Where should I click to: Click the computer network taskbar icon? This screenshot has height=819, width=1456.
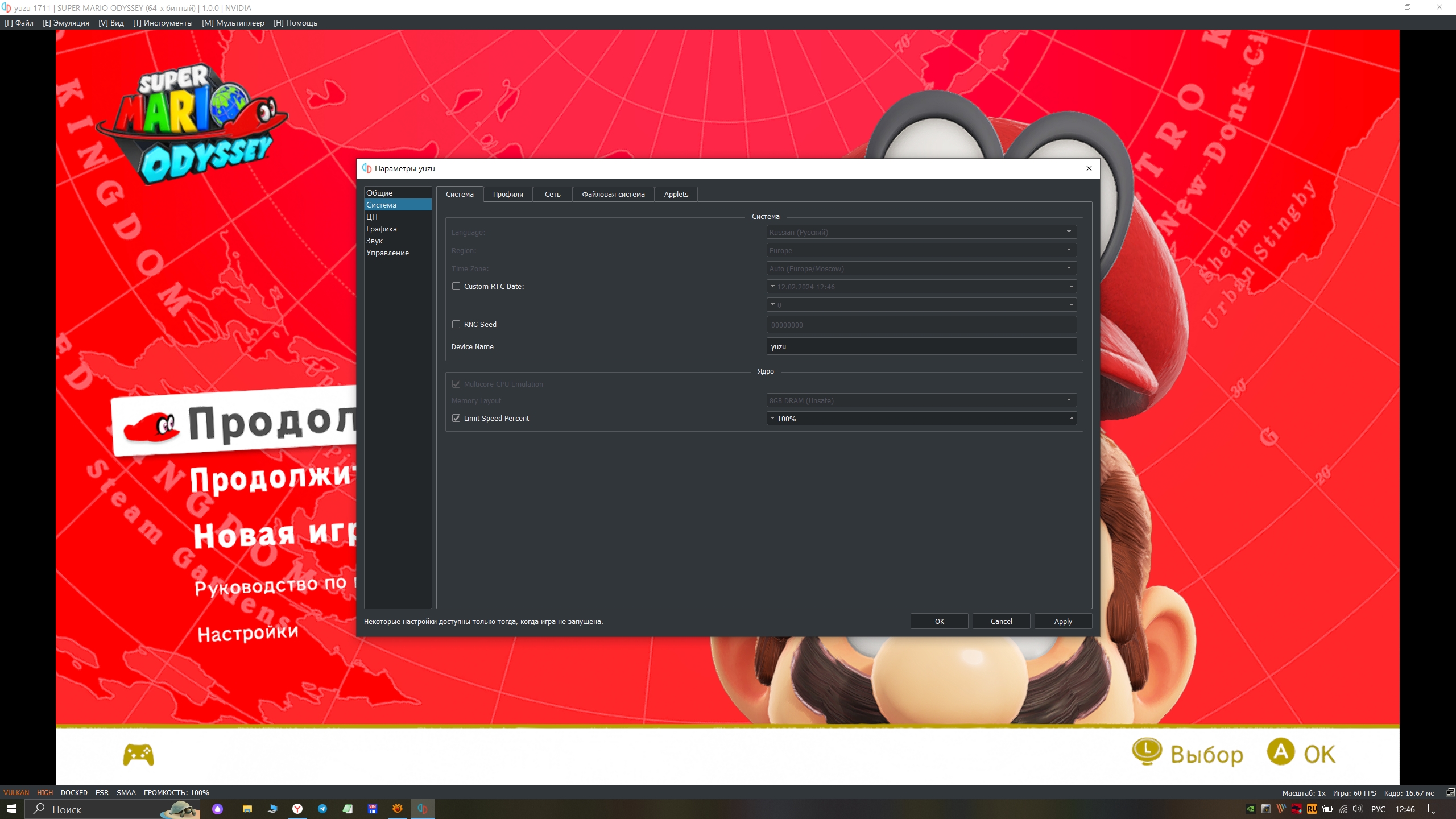[272, 809]
